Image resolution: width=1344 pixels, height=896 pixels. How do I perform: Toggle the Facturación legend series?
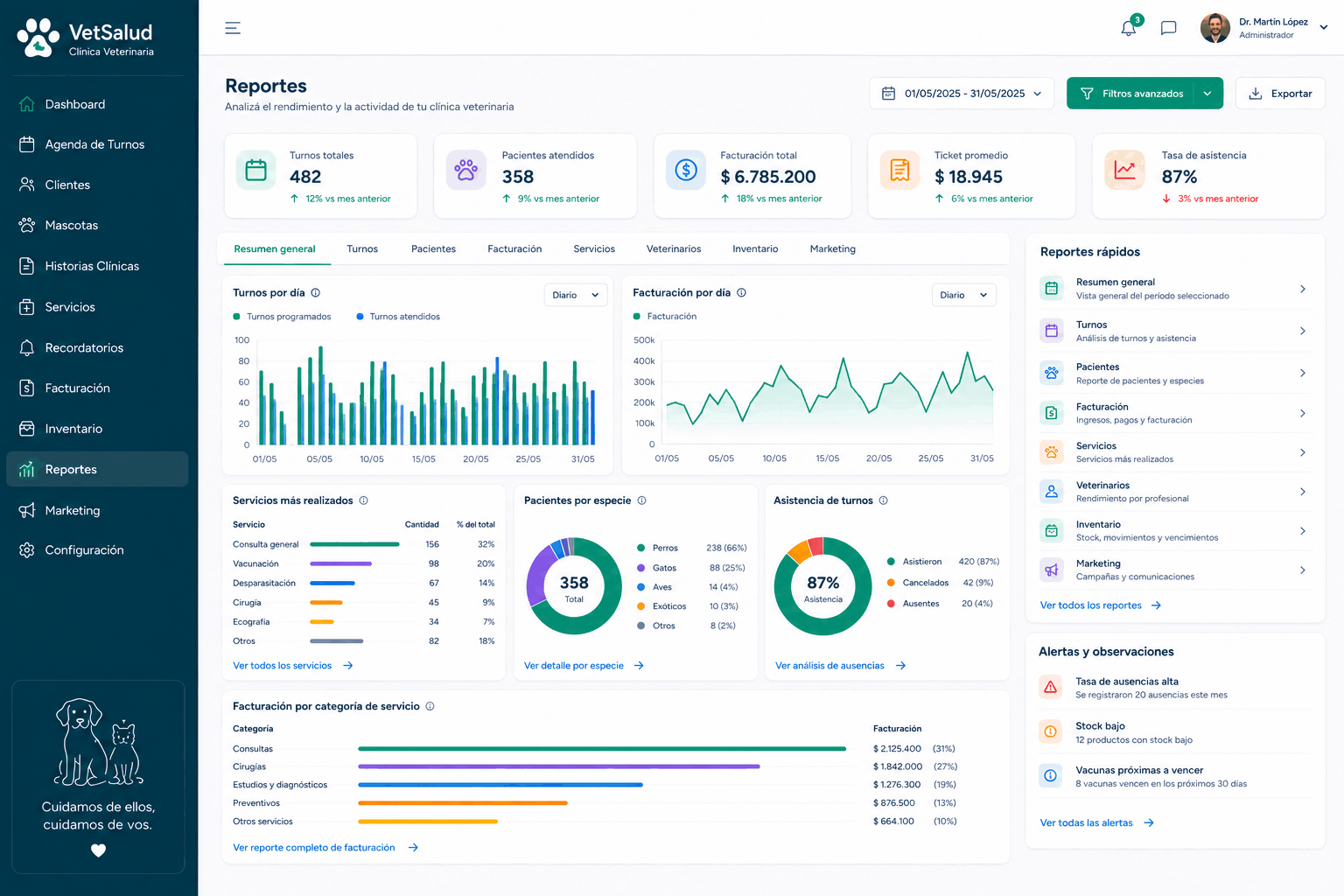point(665,317)
